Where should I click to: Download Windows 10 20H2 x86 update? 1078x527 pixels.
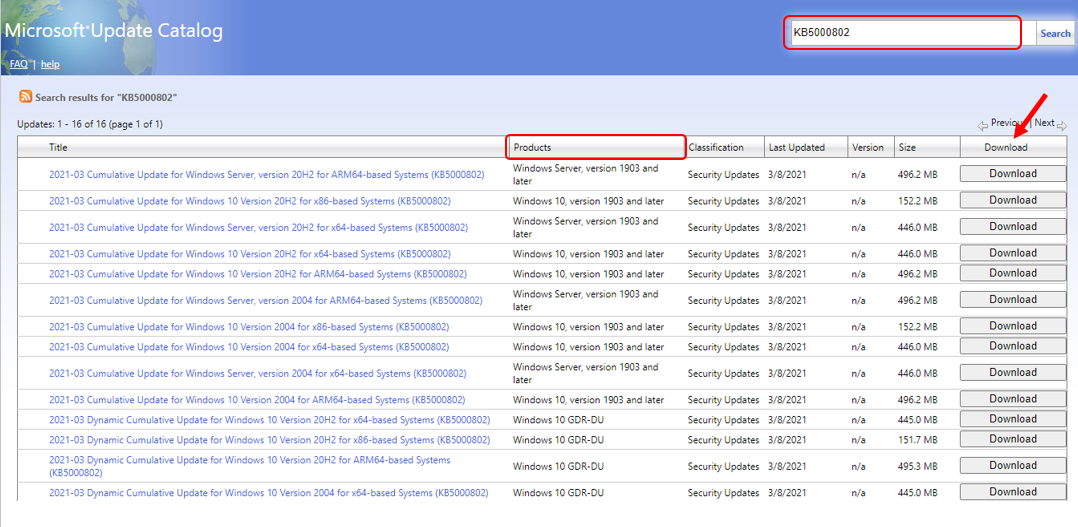click(1013, 200)
